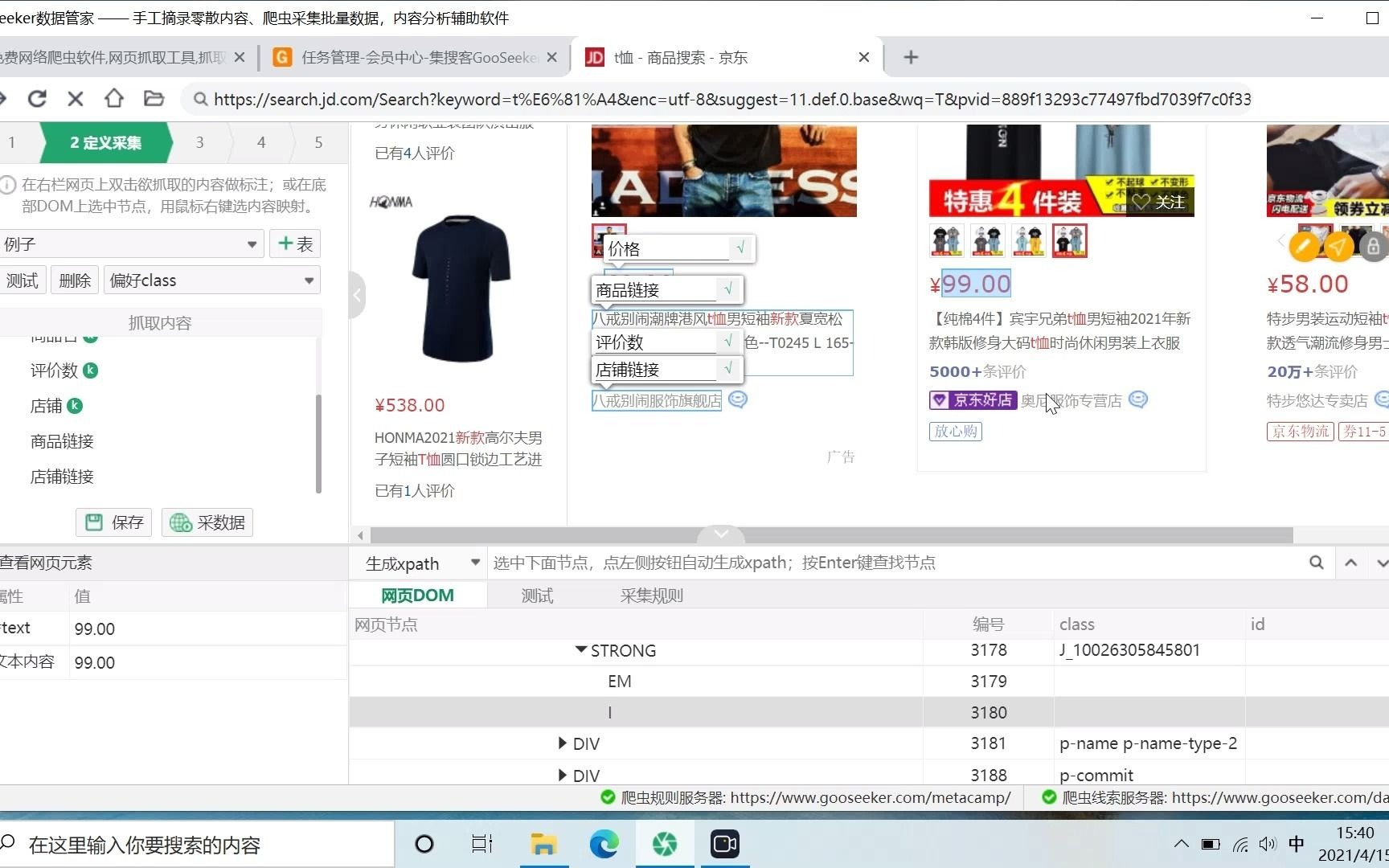This screenshot has width=1389, height=868.
Task: Click the orange paper-plane icon
Action: click(x=1338, y=246)
